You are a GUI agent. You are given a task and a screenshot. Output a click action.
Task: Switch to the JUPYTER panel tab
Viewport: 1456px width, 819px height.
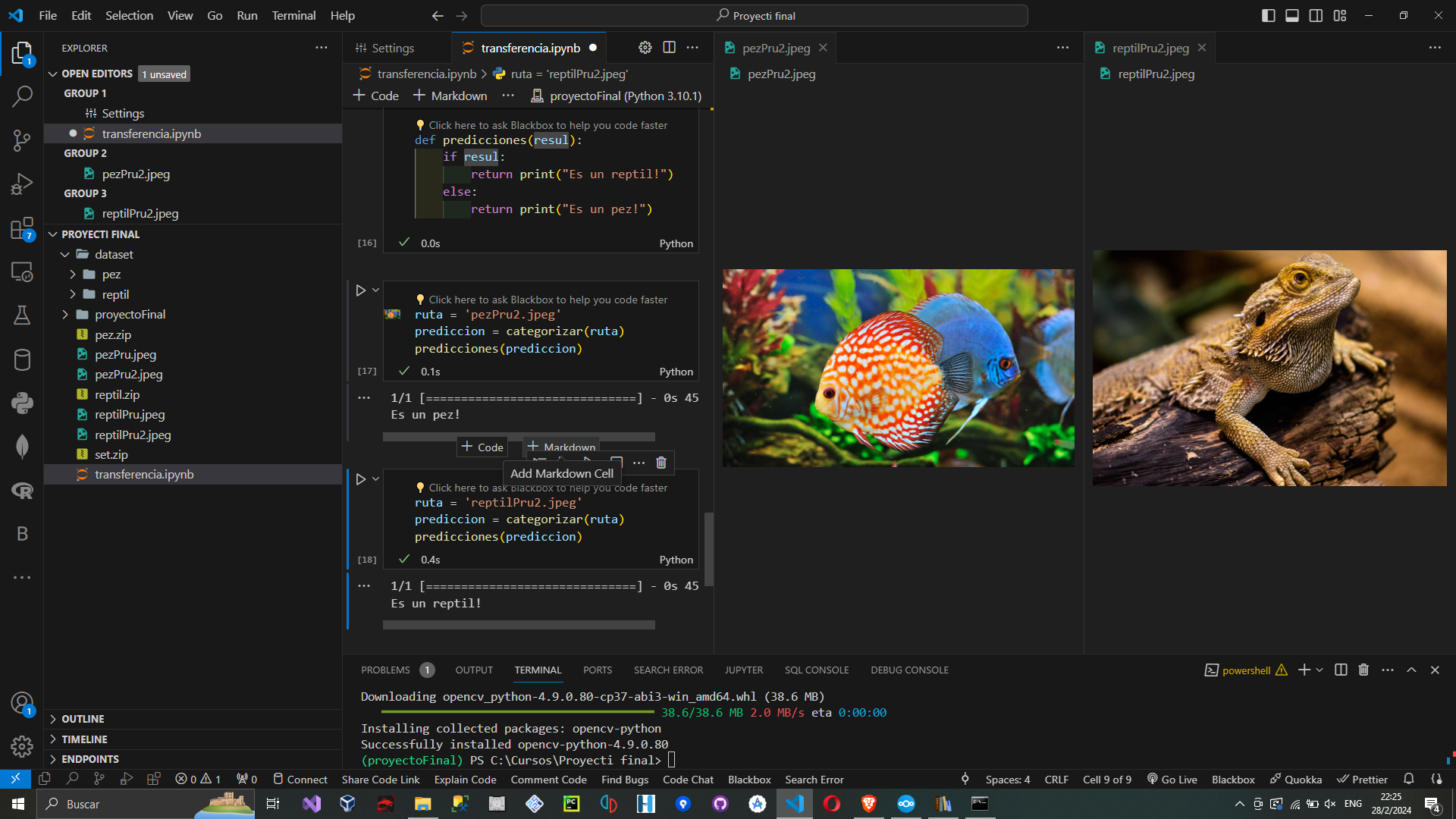click(x=743, y=670)
